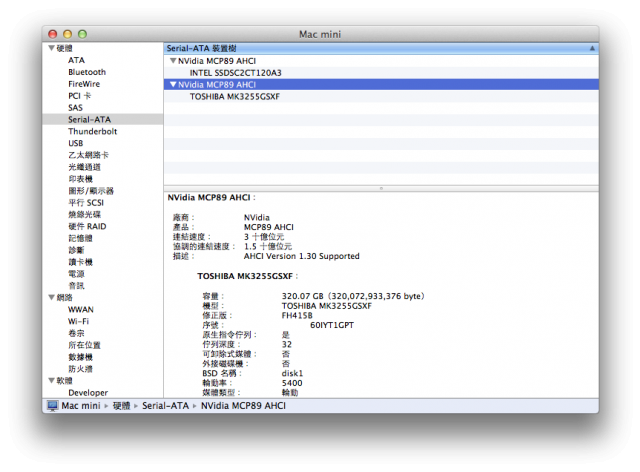
Task: Click the pane splitter handle dot below the device tree
Action: click(x=381, y=188)
